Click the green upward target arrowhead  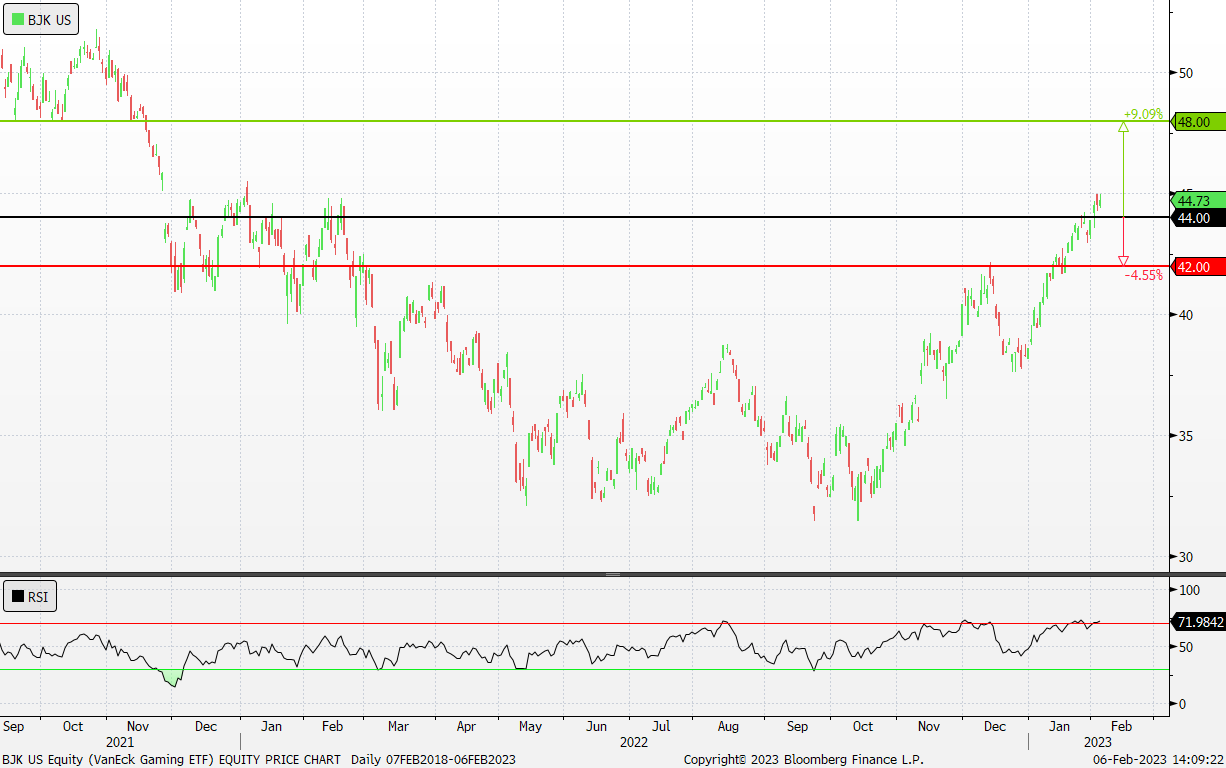pyautogui.click(x=1123, y=126)
